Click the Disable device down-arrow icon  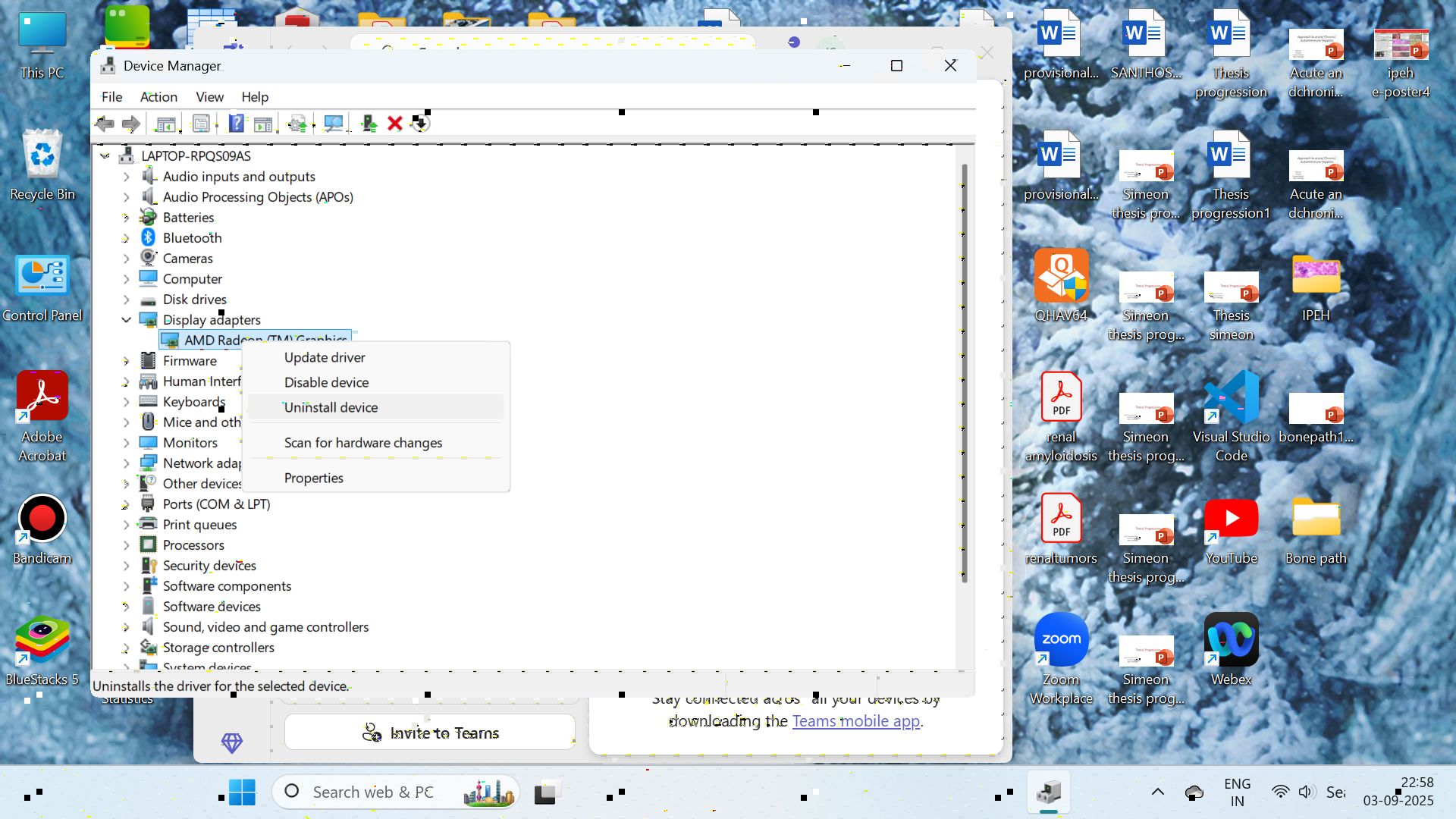pyautogui.click(x=419, y=123)
